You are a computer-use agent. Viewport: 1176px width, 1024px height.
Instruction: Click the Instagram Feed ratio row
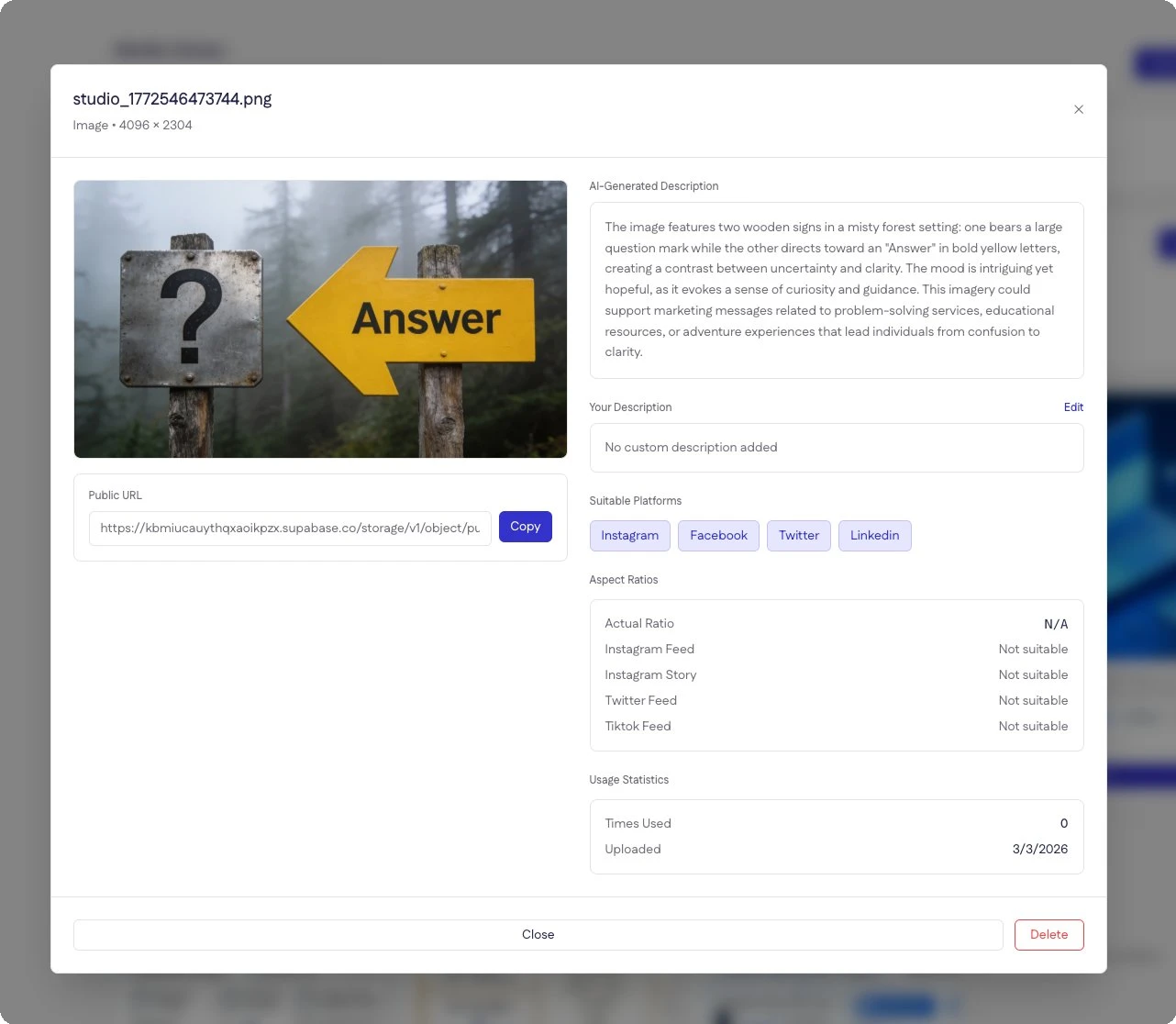coord(836,649)
